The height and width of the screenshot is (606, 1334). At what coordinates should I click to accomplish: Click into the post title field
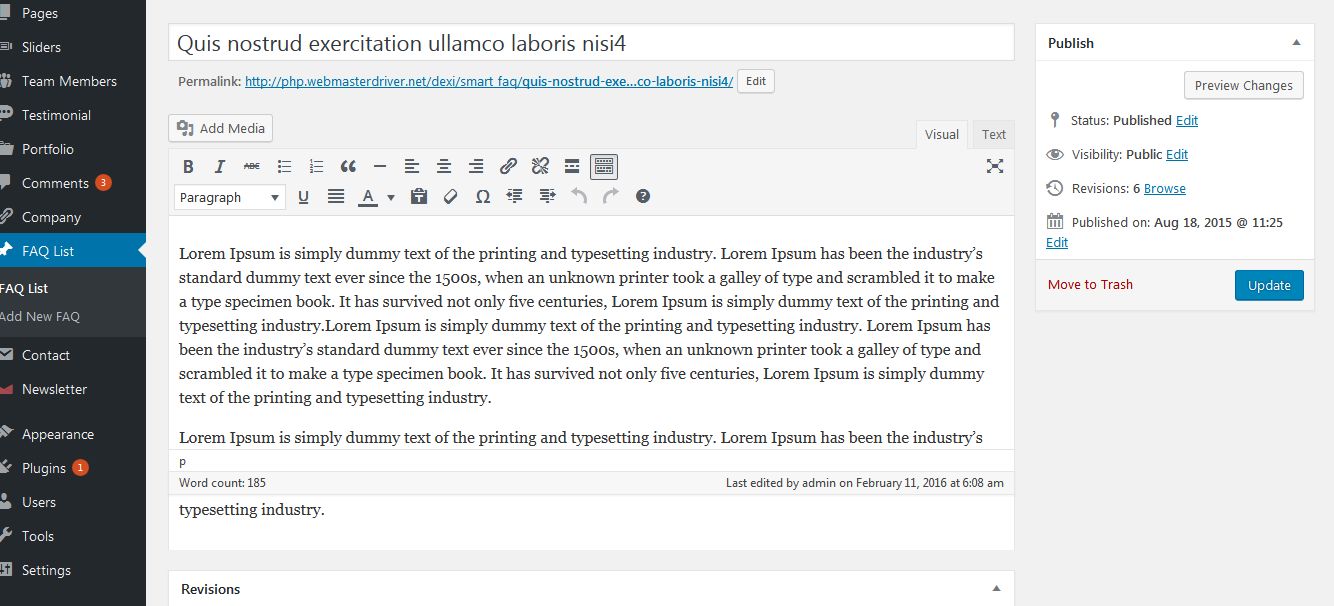coord(590,43)
